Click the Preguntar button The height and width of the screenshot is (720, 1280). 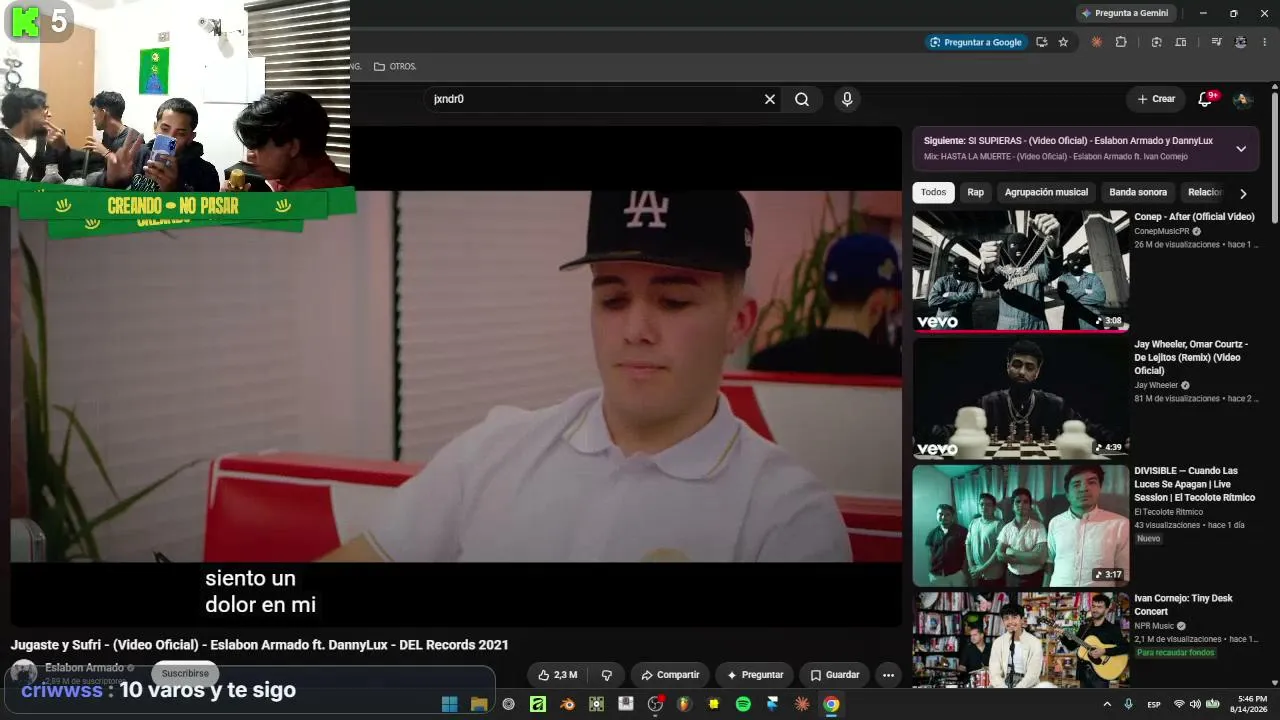755,675
